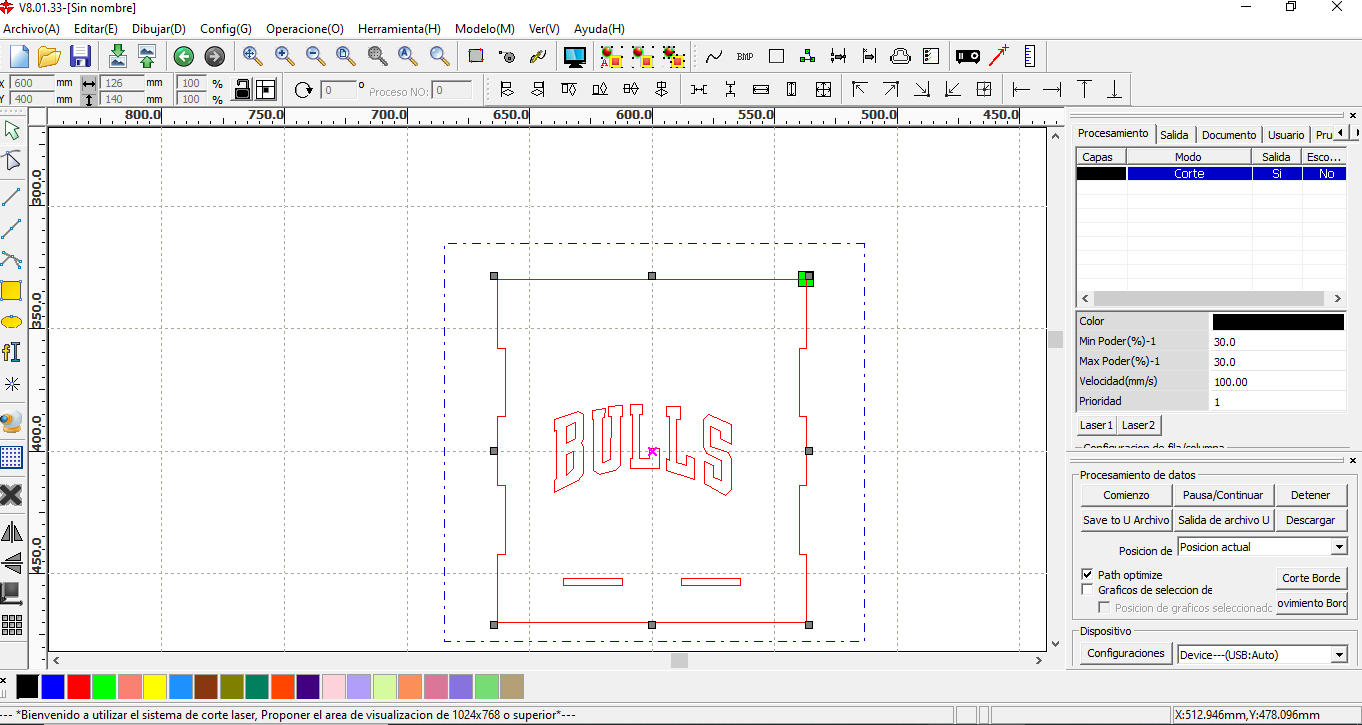
Task: Click the Descargar button
Action: point(1311,520)
